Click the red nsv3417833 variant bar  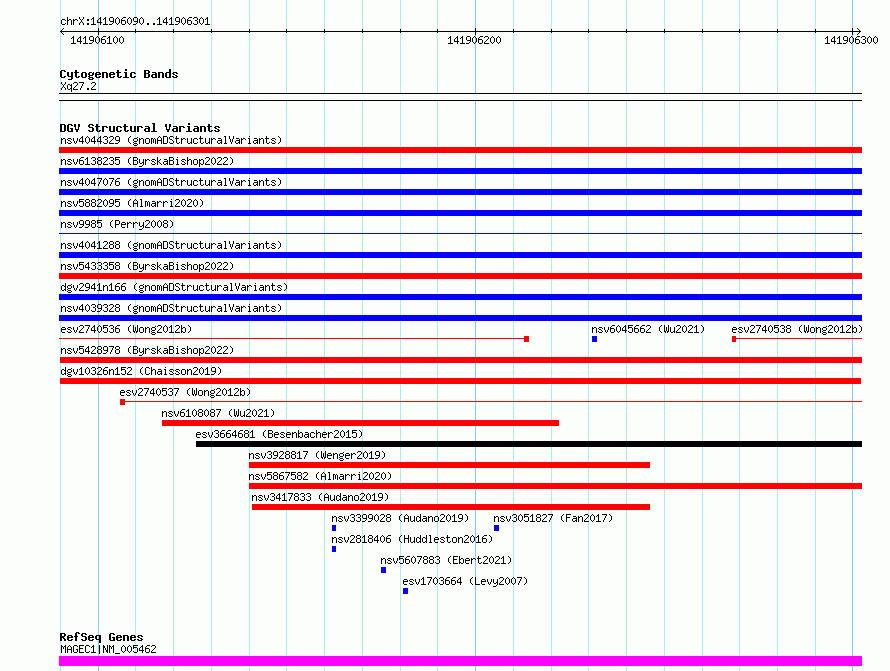pos(451,507)
